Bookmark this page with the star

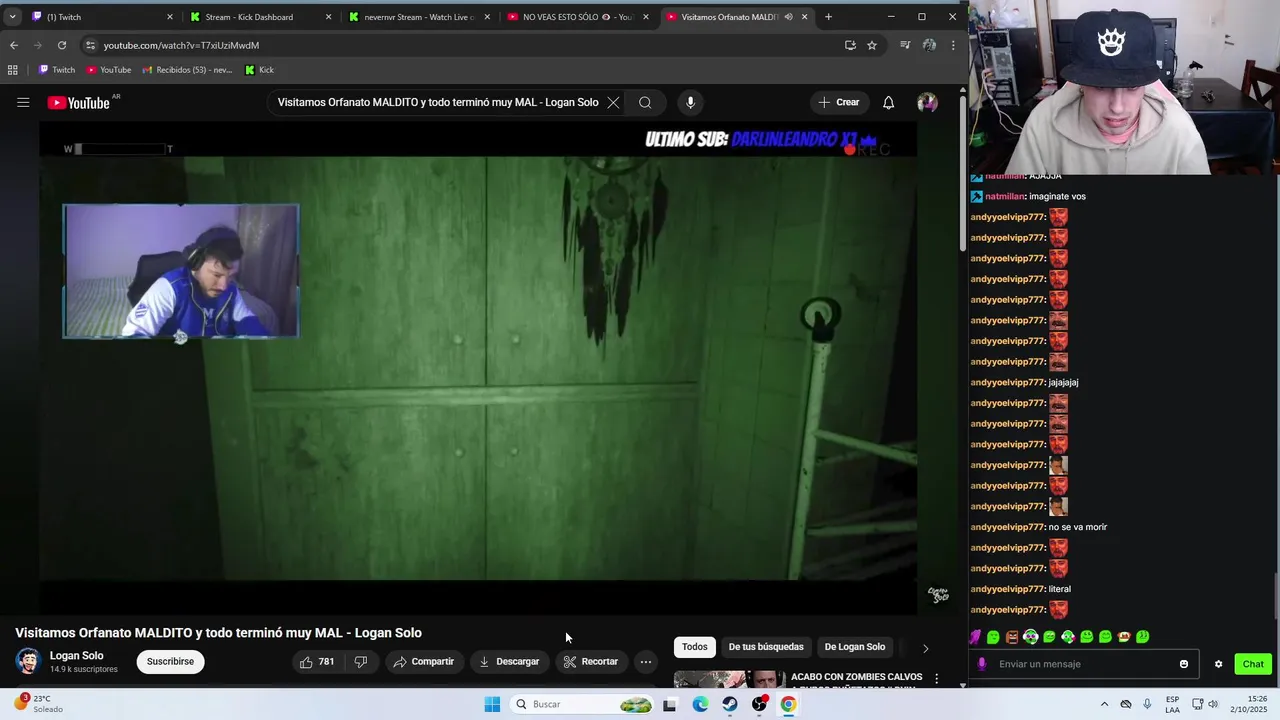pyautogui.click(x=872, y=45)
